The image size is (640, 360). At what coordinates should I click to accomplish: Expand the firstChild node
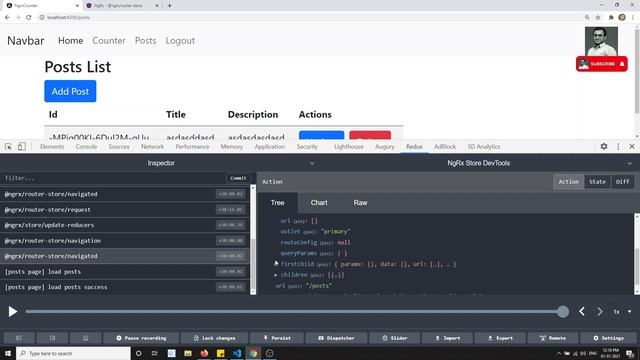[x=276, y=264]
